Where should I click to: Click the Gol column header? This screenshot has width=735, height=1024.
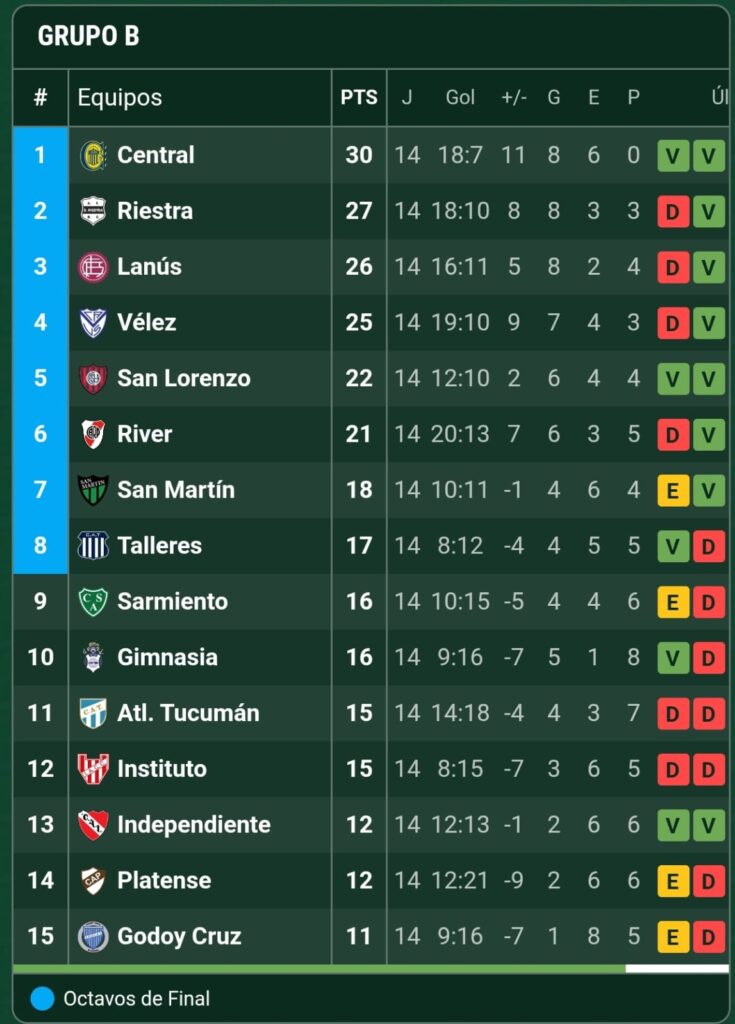[460, 98]
